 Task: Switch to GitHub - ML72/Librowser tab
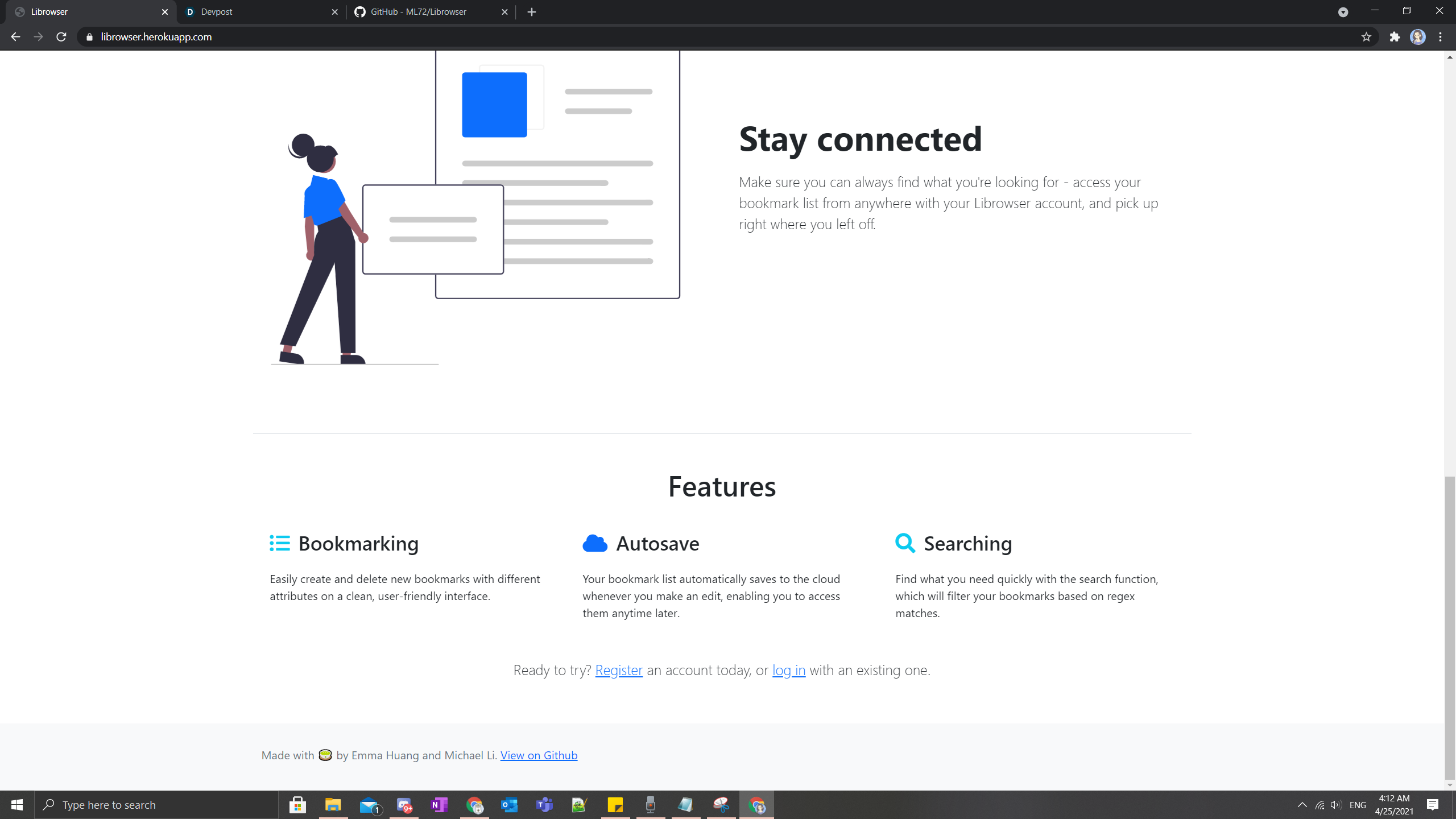coord(427,12)
